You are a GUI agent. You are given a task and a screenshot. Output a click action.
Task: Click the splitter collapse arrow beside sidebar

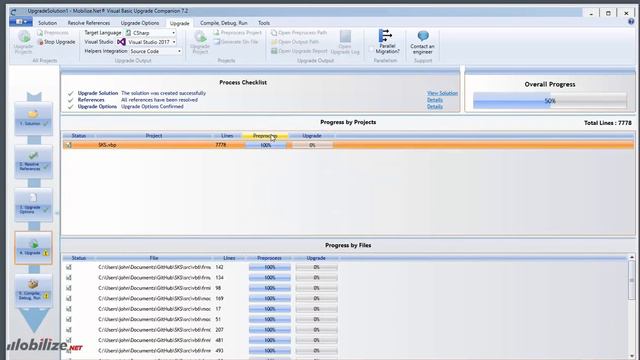tap(57, 213)
